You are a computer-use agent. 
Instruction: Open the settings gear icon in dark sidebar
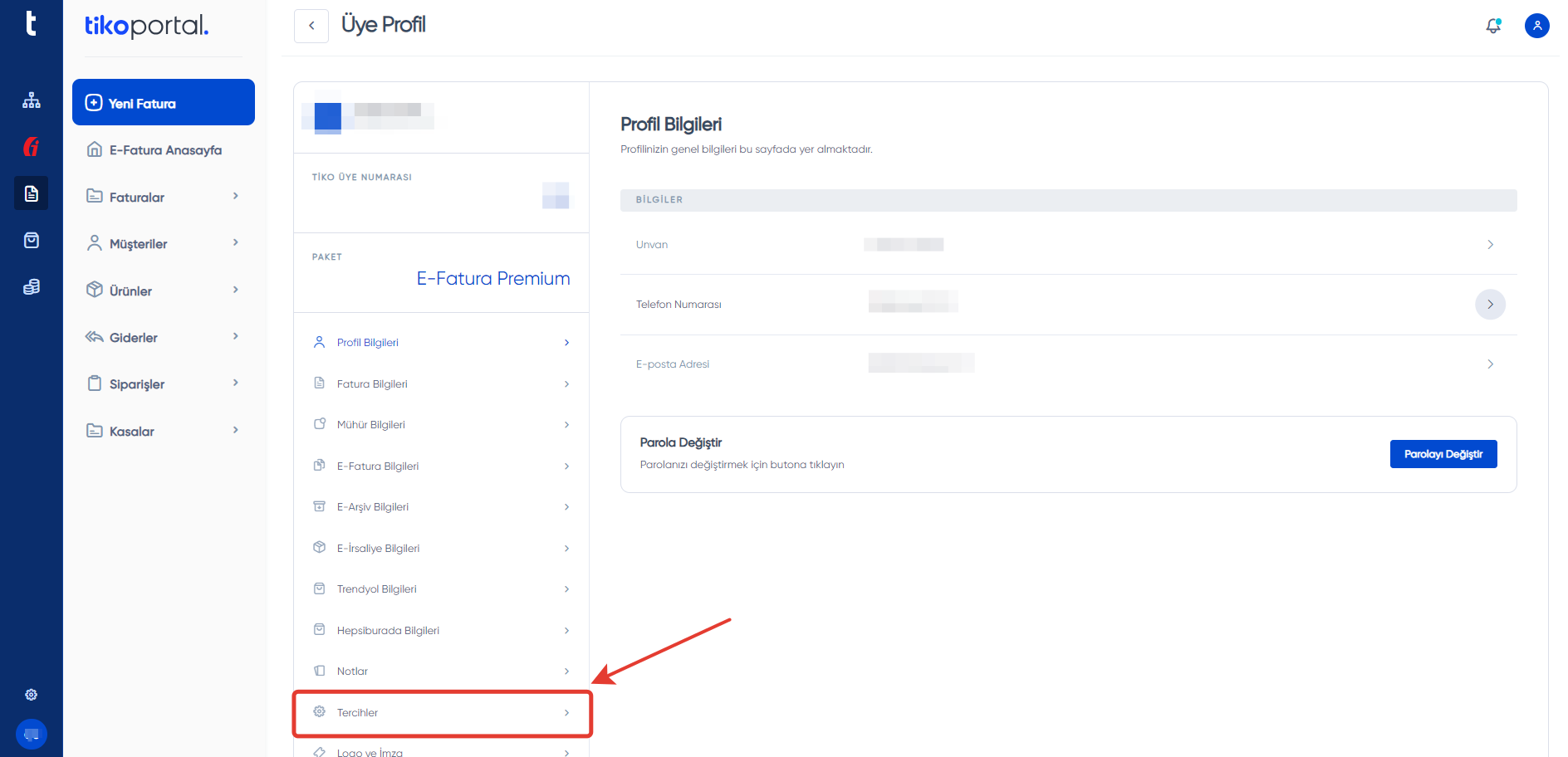pos(32,695)
